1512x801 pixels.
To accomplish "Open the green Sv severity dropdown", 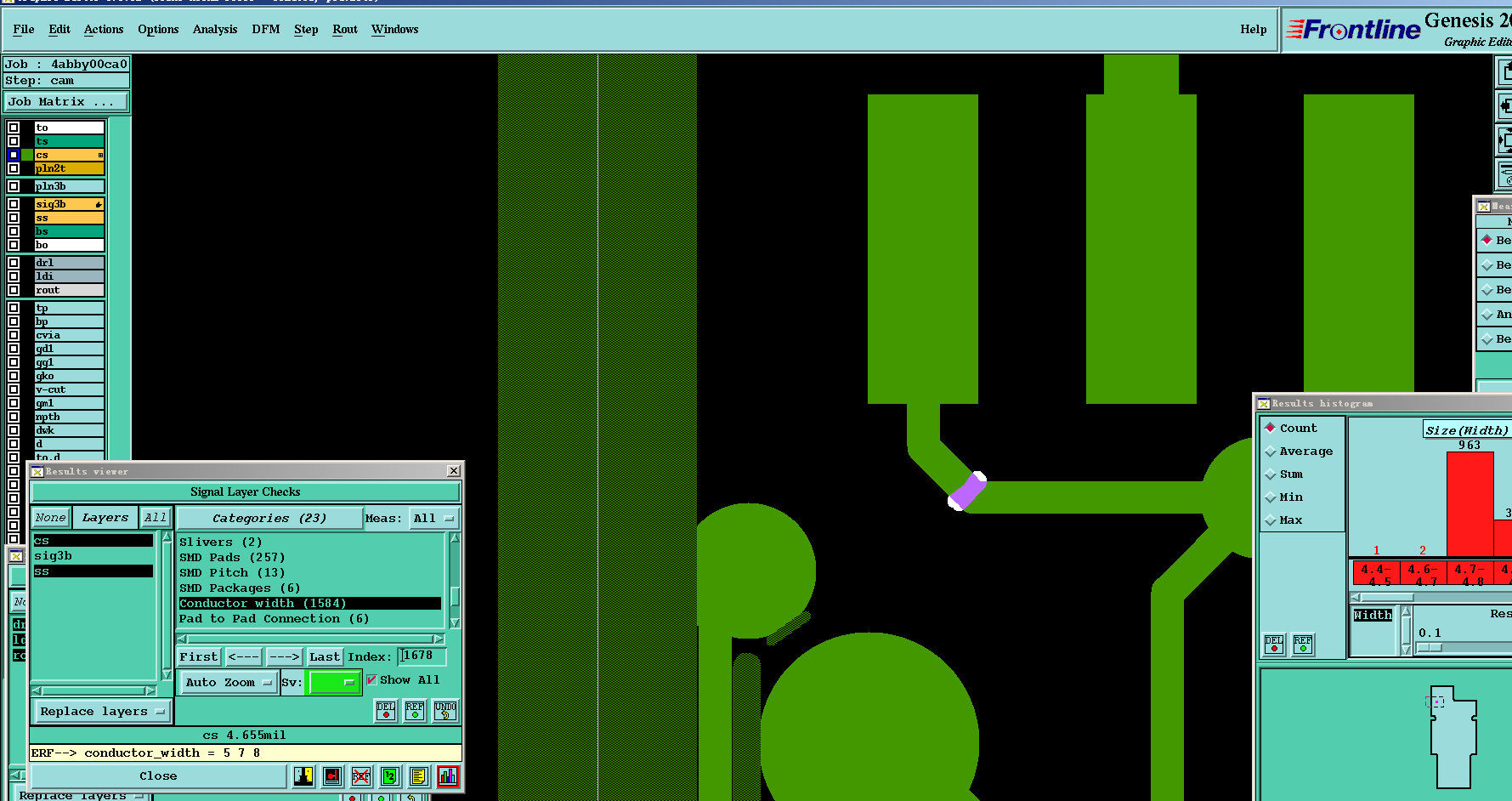I will [x=334, y=682].
